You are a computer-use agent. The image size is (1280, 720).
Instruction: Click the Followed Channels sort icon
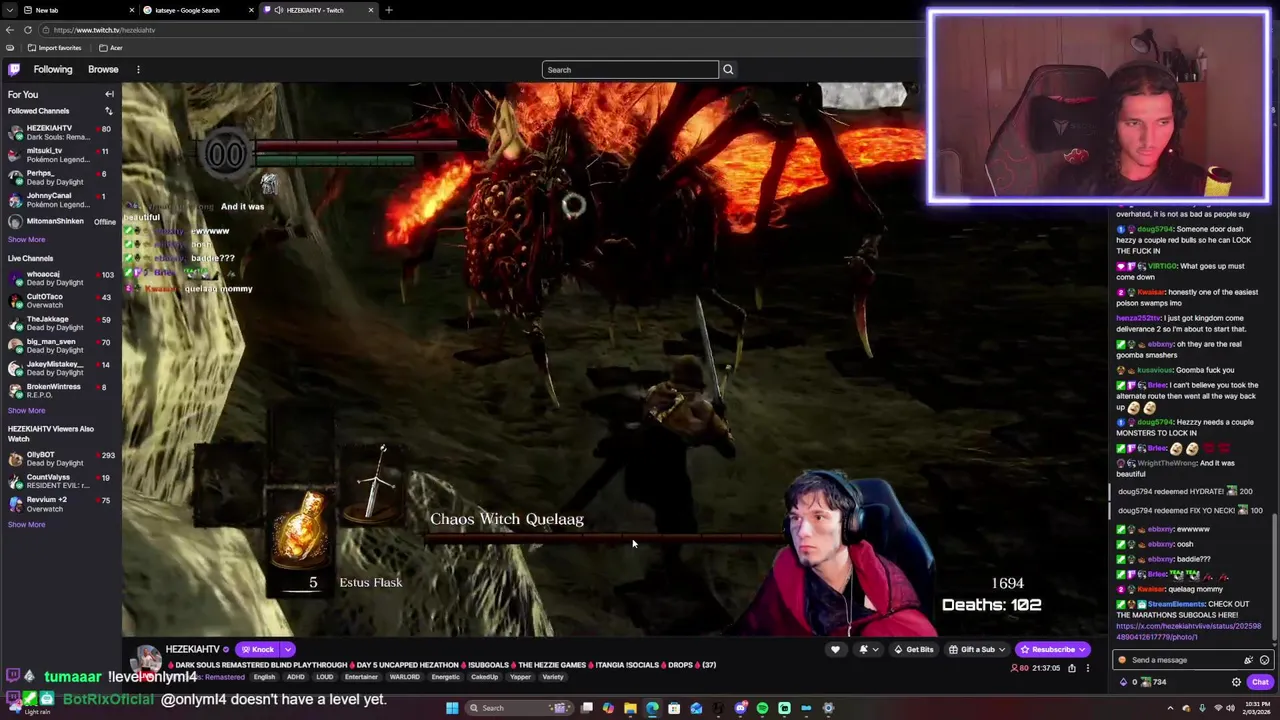109,111
